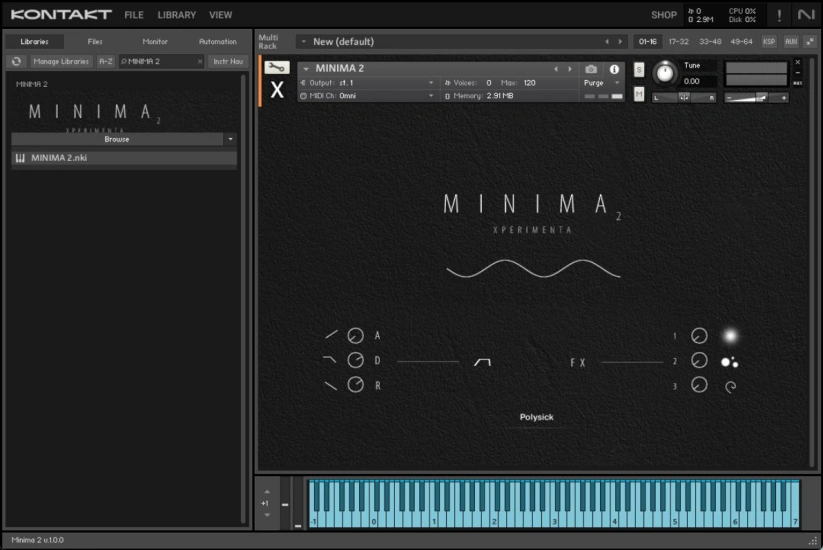
Task: Refresh the libraries list
Action: tap(16, 62)
